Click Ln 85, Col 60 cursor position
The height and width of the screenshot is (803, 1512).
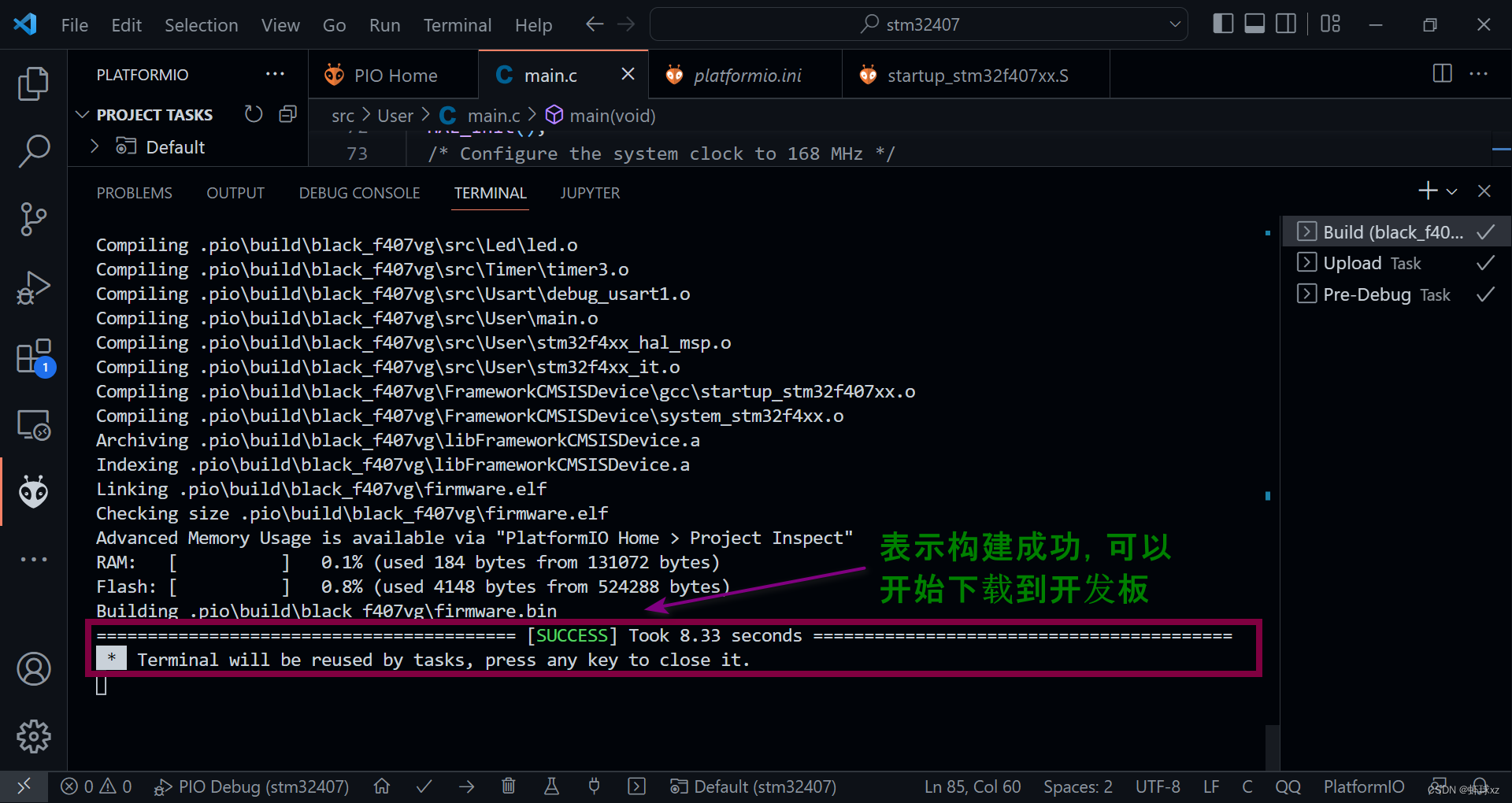point(973,786)
